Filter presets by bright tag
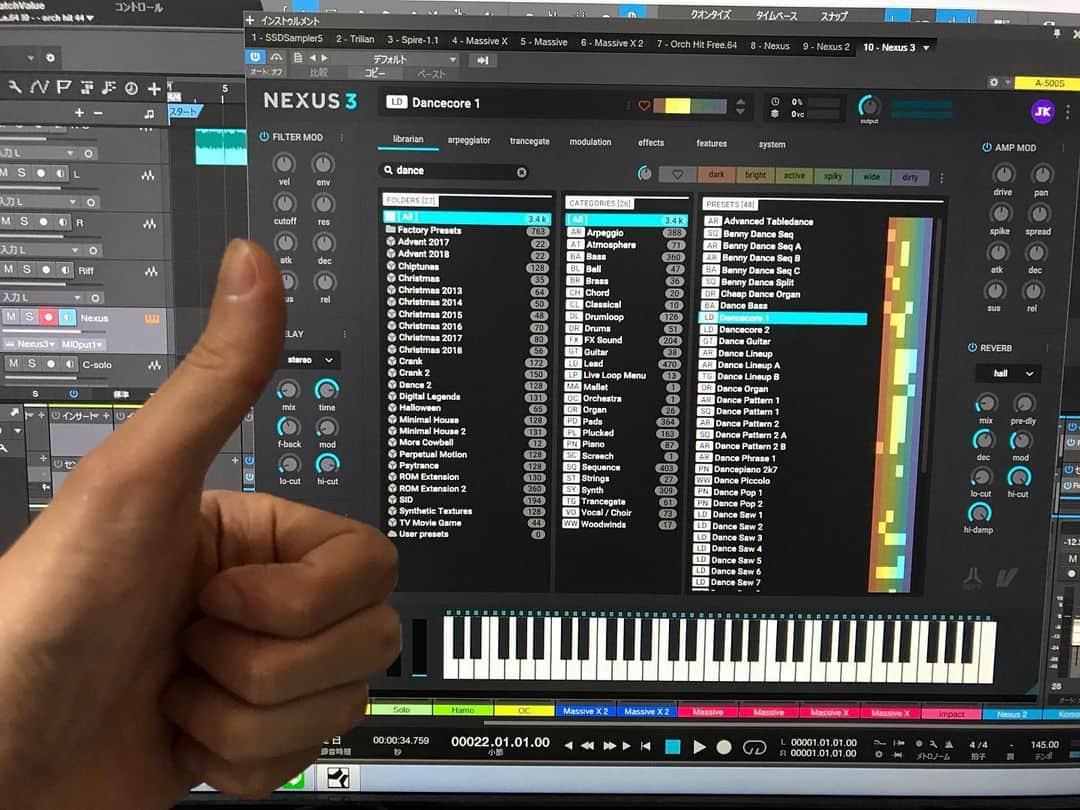This screenshot has height=810, width=1080. click(756, 176)
